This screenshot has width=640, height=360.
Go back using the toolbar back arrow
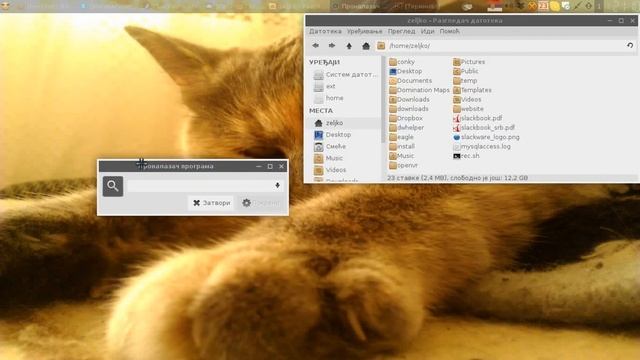[x=315, y=46]
